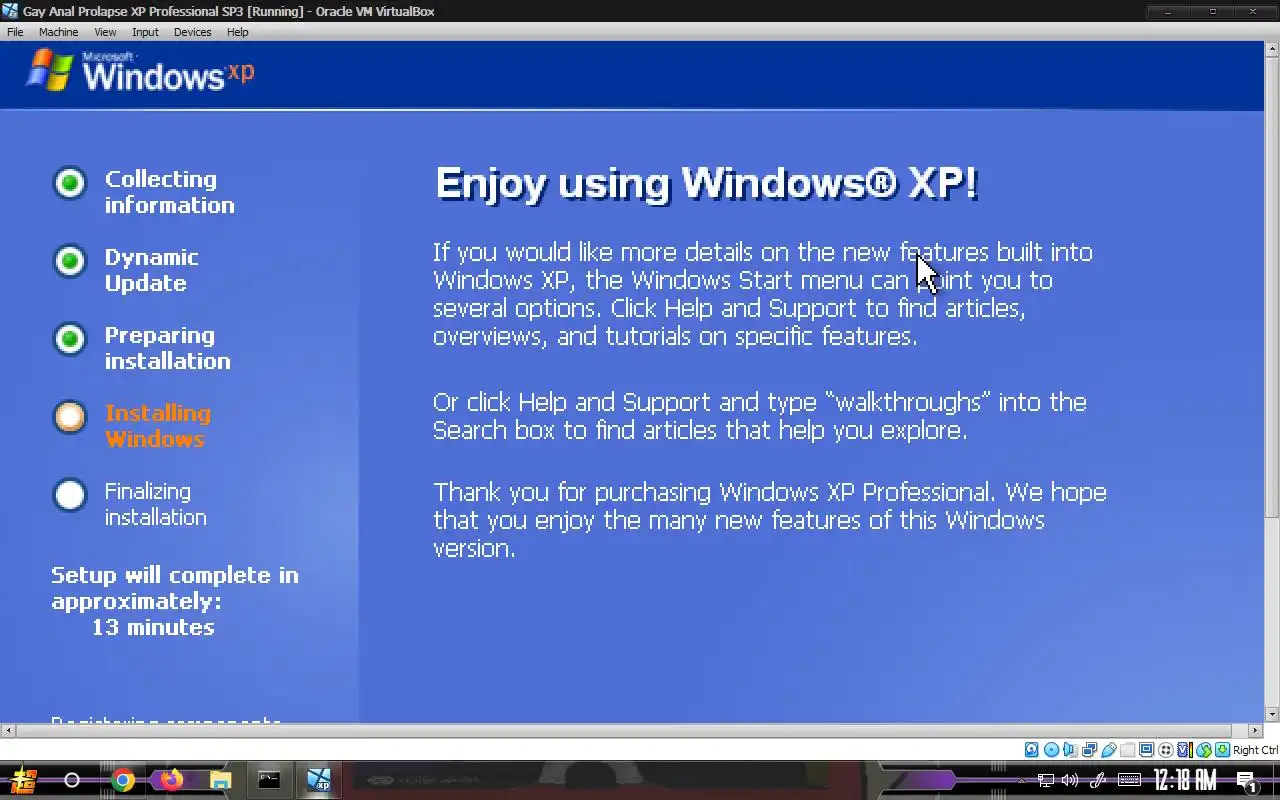Close the VirtualBox window
Image resolution: width=1280 pixels, height=800 pixels.
pos(1256,11)
